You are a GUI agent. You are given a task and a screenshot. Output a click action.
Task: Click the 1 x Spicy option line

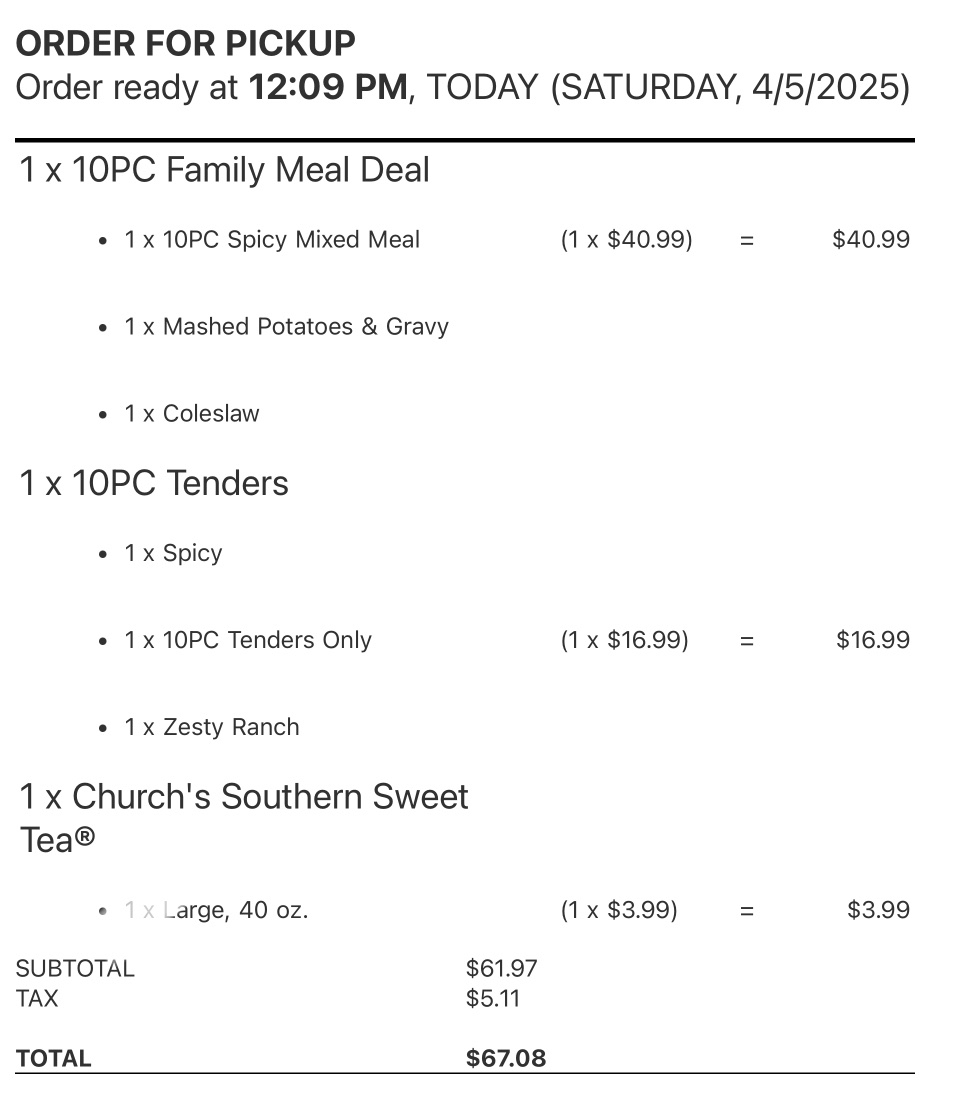173,553
